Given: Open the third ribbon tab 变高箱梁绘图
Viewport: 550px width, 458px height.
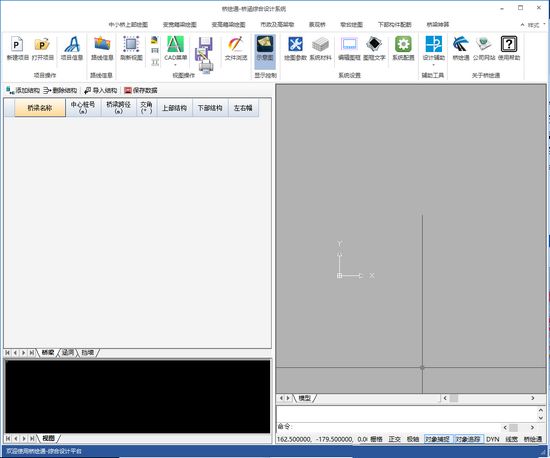Looking at the screenshot, I should 228,25.
